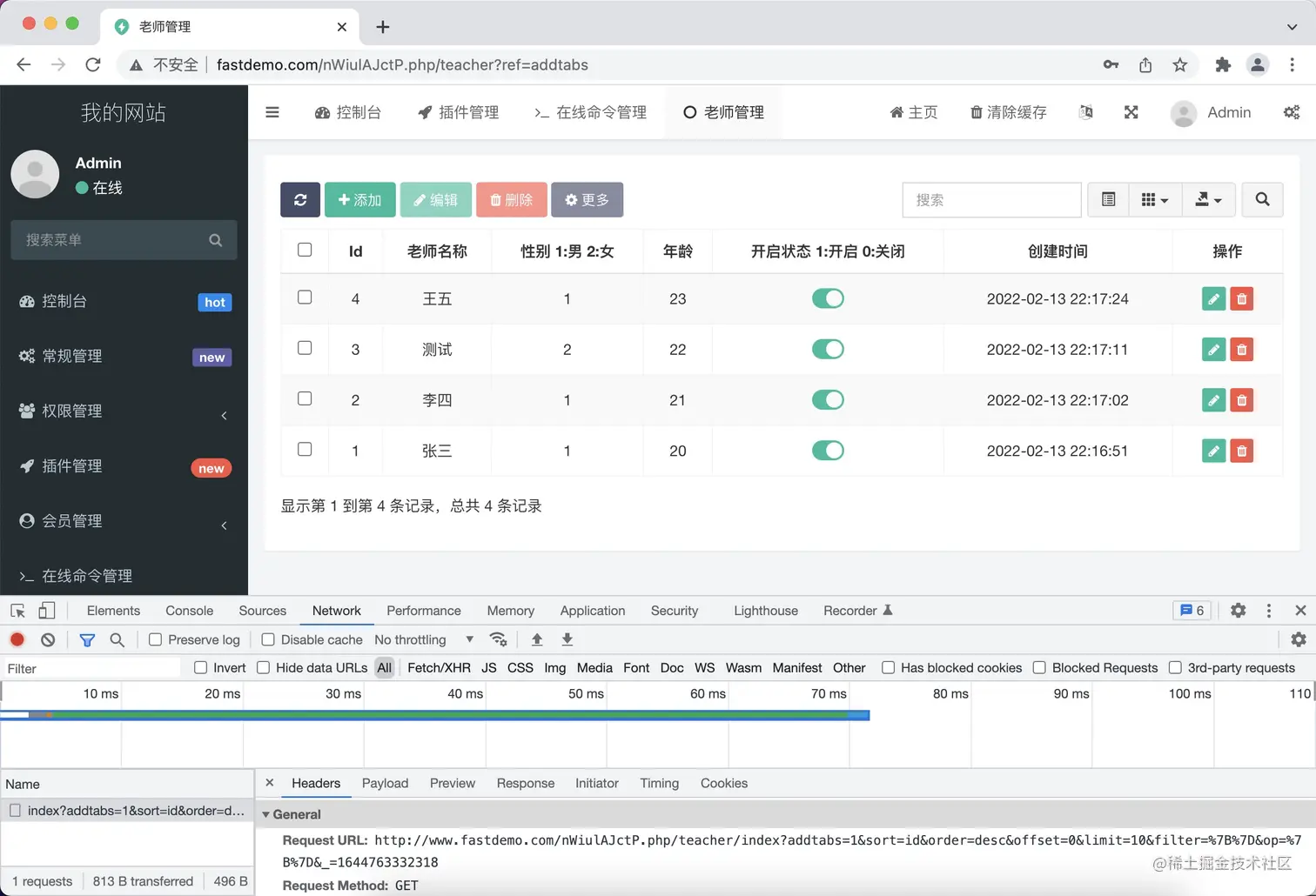Click the green 添加 button
This screenshot has height=896, width=1316.
(360, 199)
